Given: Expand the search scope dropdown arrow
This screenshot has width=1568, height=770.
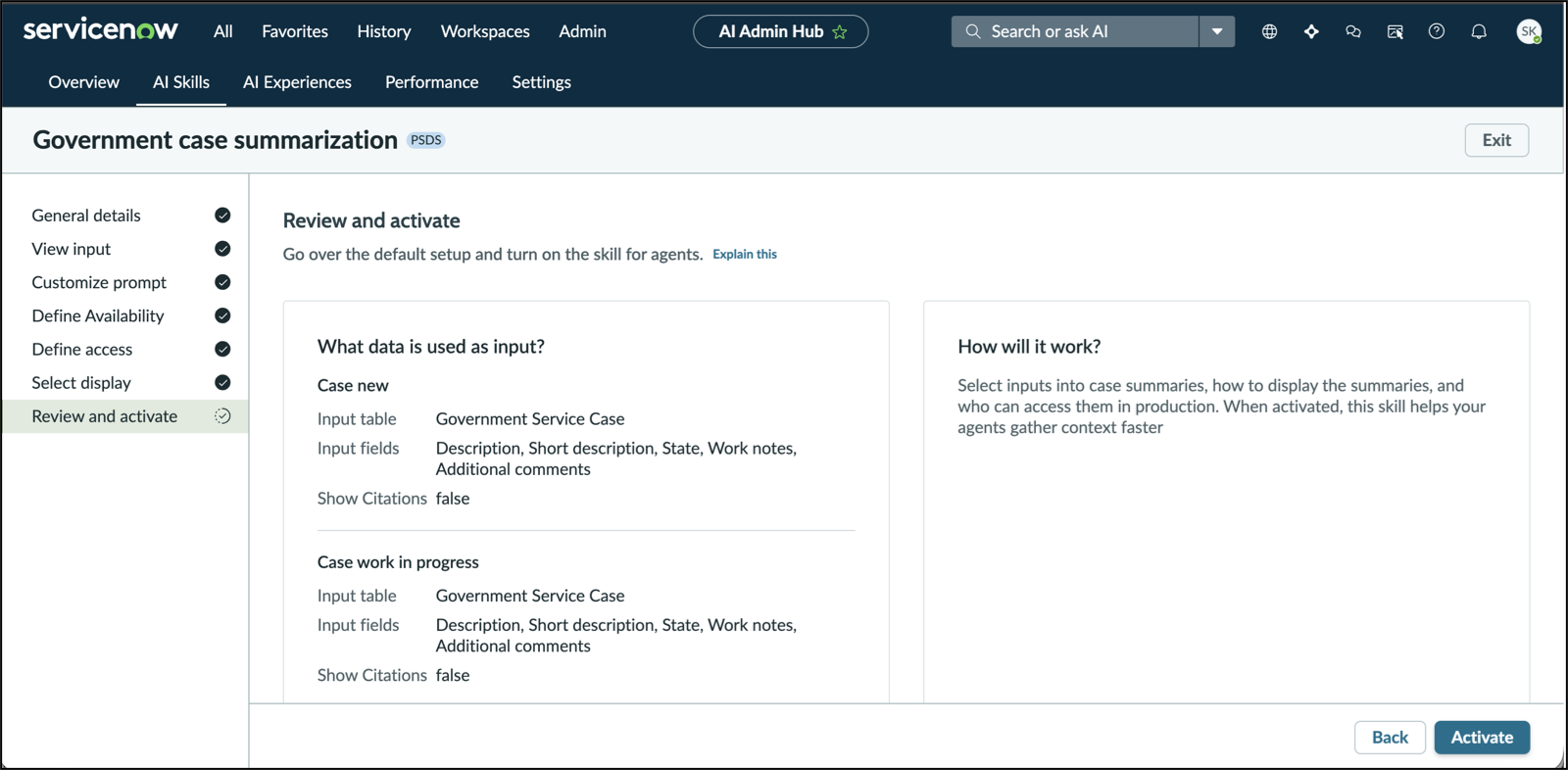Looking at the screenshot, I should tap(1217, 31).
